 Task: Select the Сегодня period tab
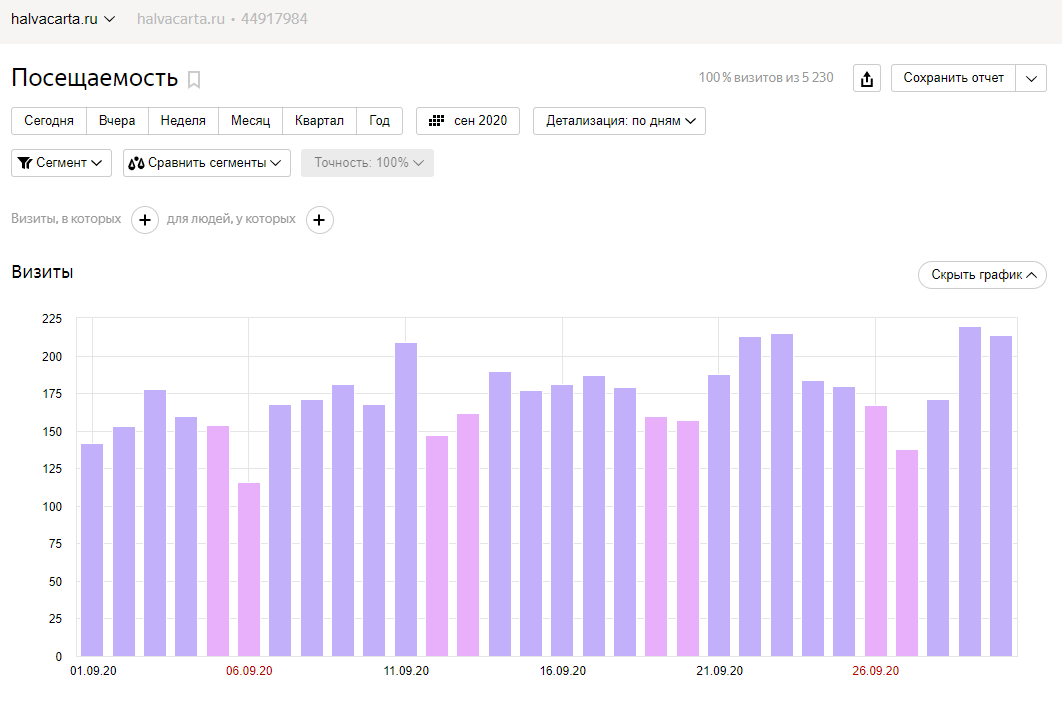pos(49,121)
